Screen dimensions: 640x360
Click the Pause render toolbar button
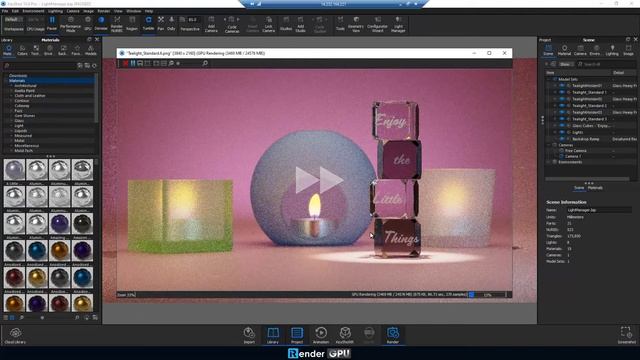[x=52, y=23]
